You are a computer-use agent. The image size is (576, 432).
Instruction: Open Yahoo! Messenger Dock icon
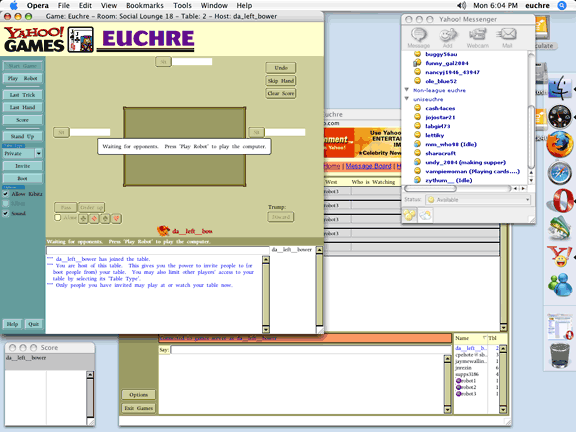560,256
